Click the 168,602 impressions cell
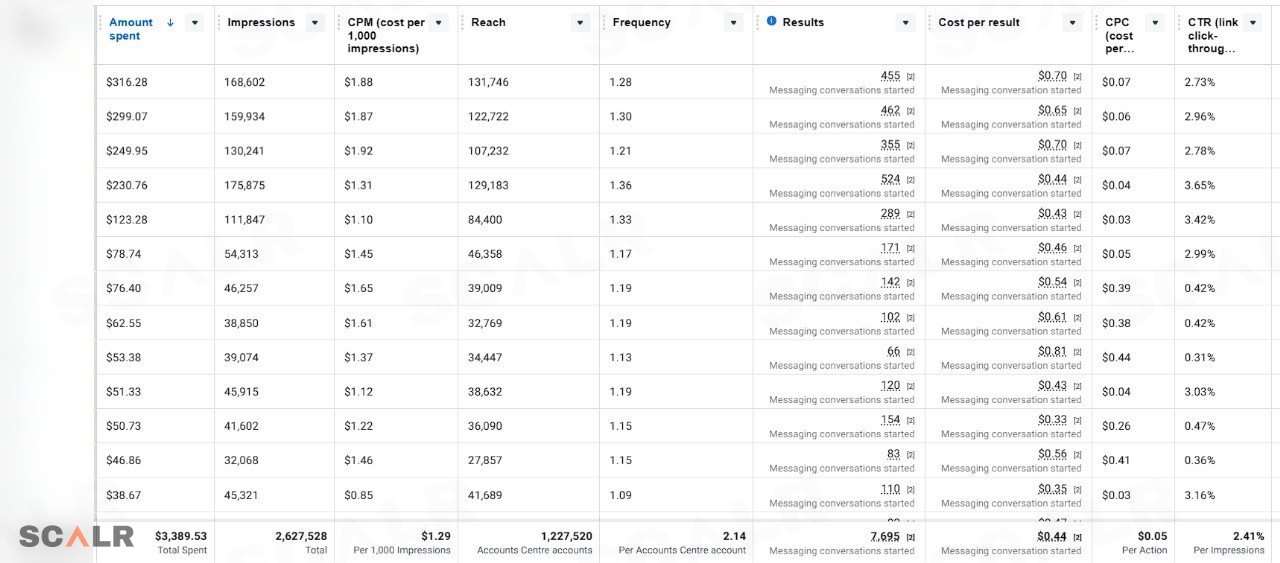This screenshot has height=563, width=1280. pyautogui.click(x=245, y=82)
